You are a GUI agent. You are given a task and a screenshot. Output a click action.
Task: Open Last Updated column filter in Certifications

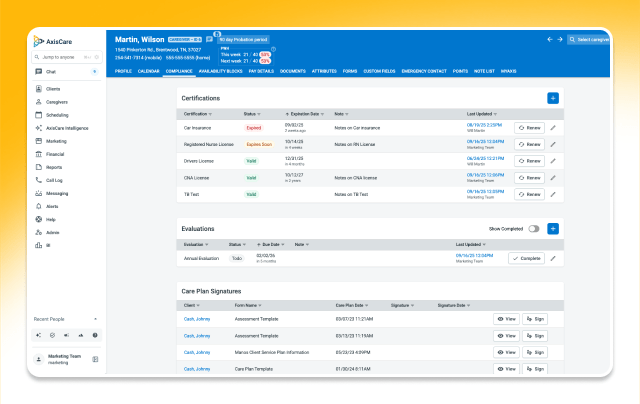[497, 114]
